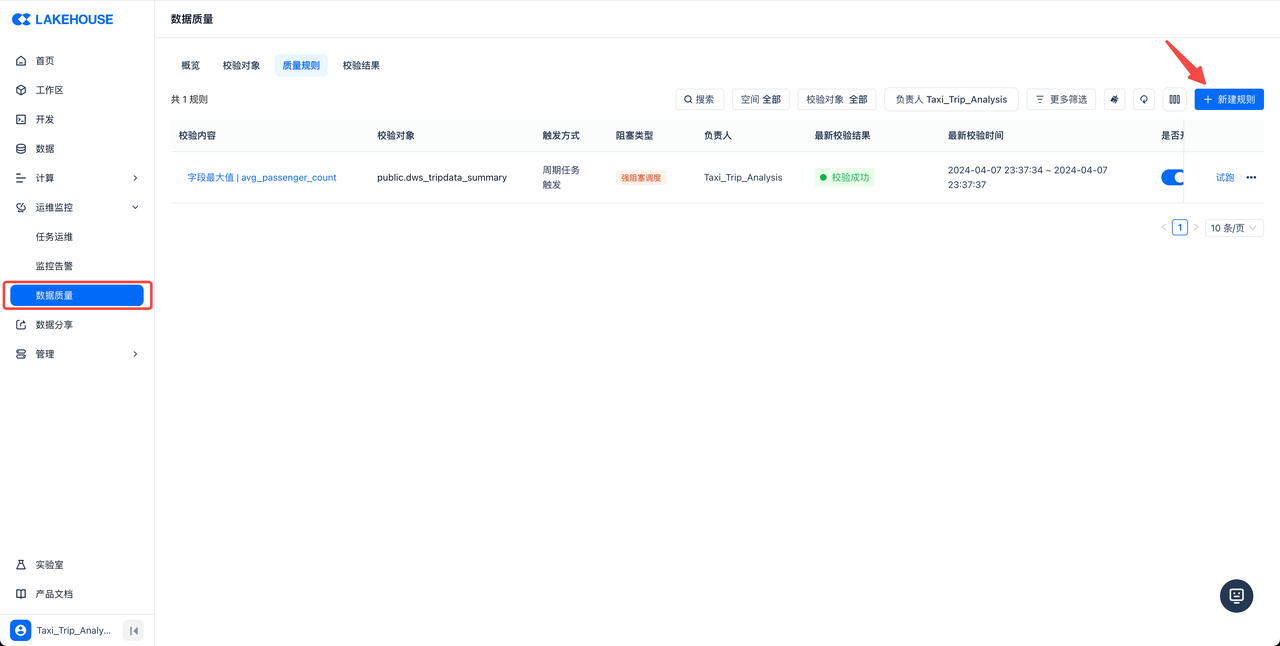1280x646 pixels.
Task: Click the clear filters broom icon
Action: coord(1114,100)
